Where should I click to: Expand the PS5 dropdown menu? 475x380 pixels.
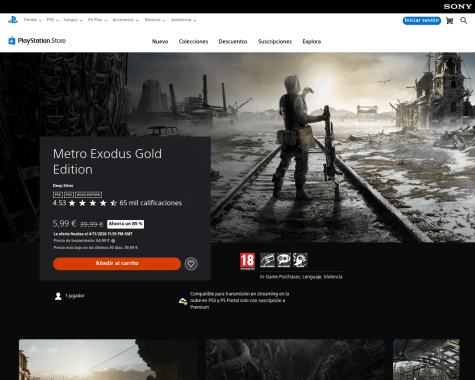point(53,20)
